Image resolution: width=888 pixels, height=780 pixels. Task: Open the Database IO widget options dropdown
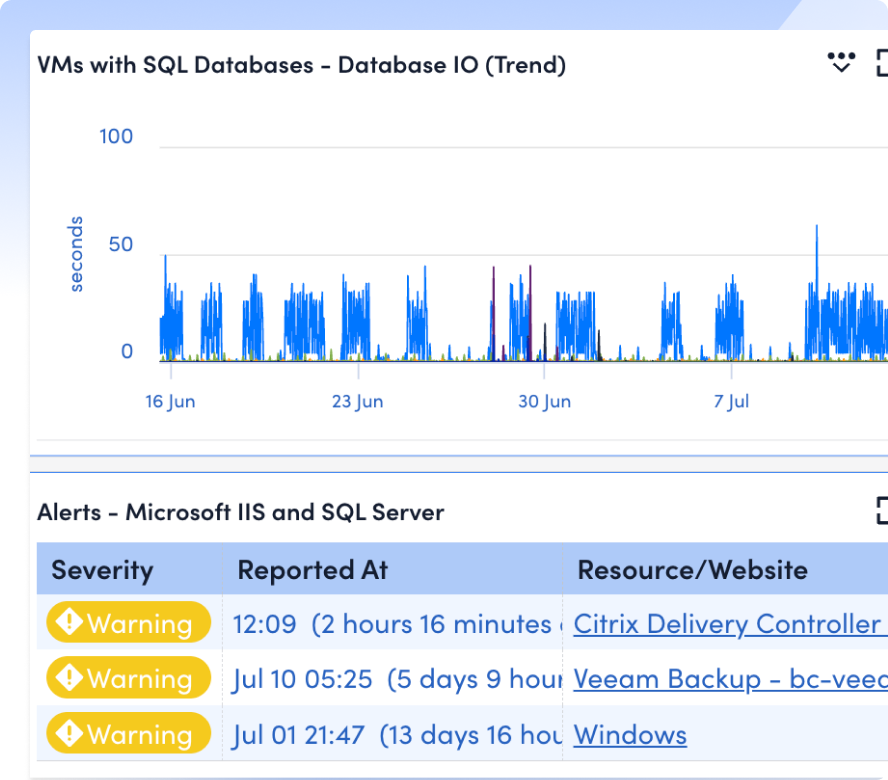click(841, 62)
